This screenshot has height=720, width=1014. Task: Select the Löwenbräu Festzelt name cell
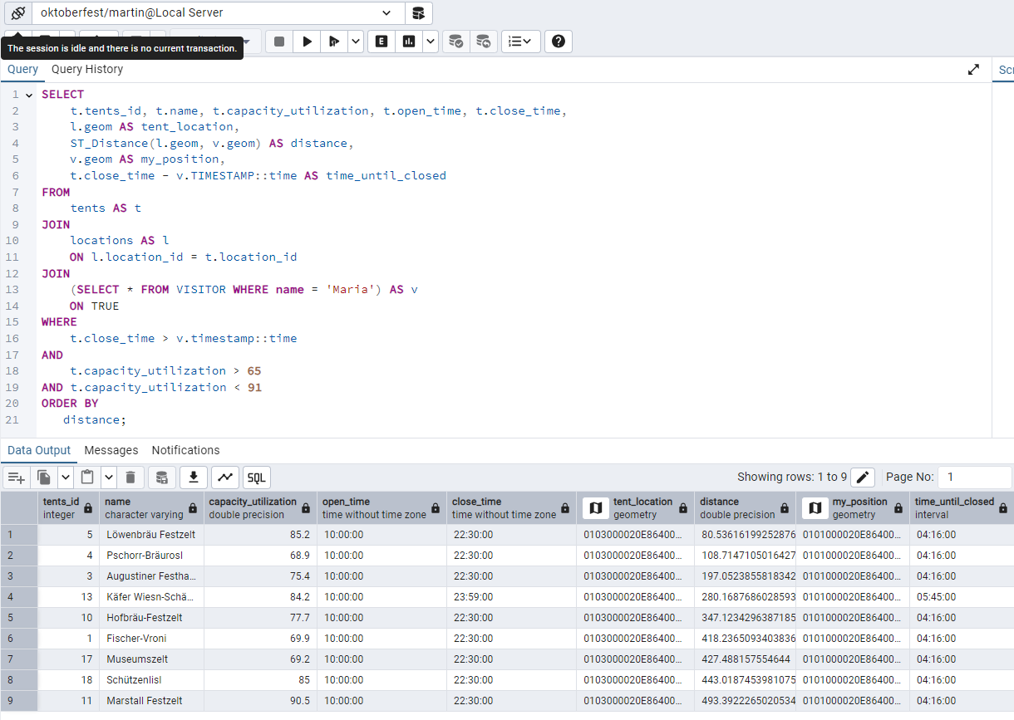(151, 535)
